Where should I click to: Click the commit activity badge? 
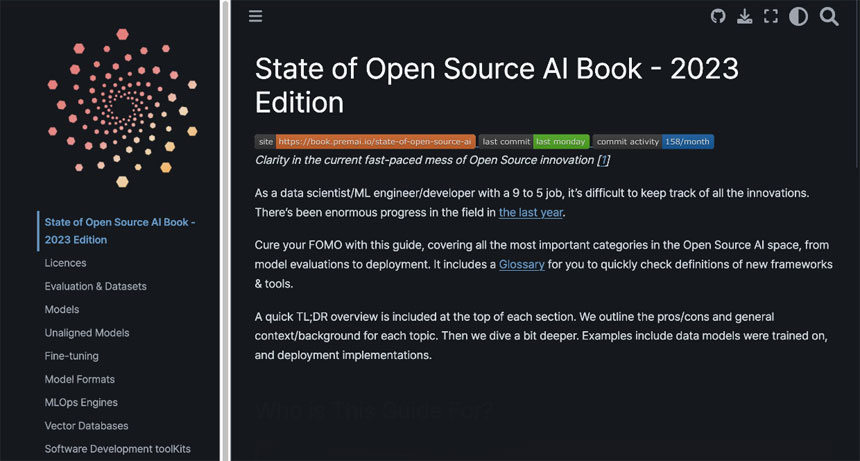[653, 141]
